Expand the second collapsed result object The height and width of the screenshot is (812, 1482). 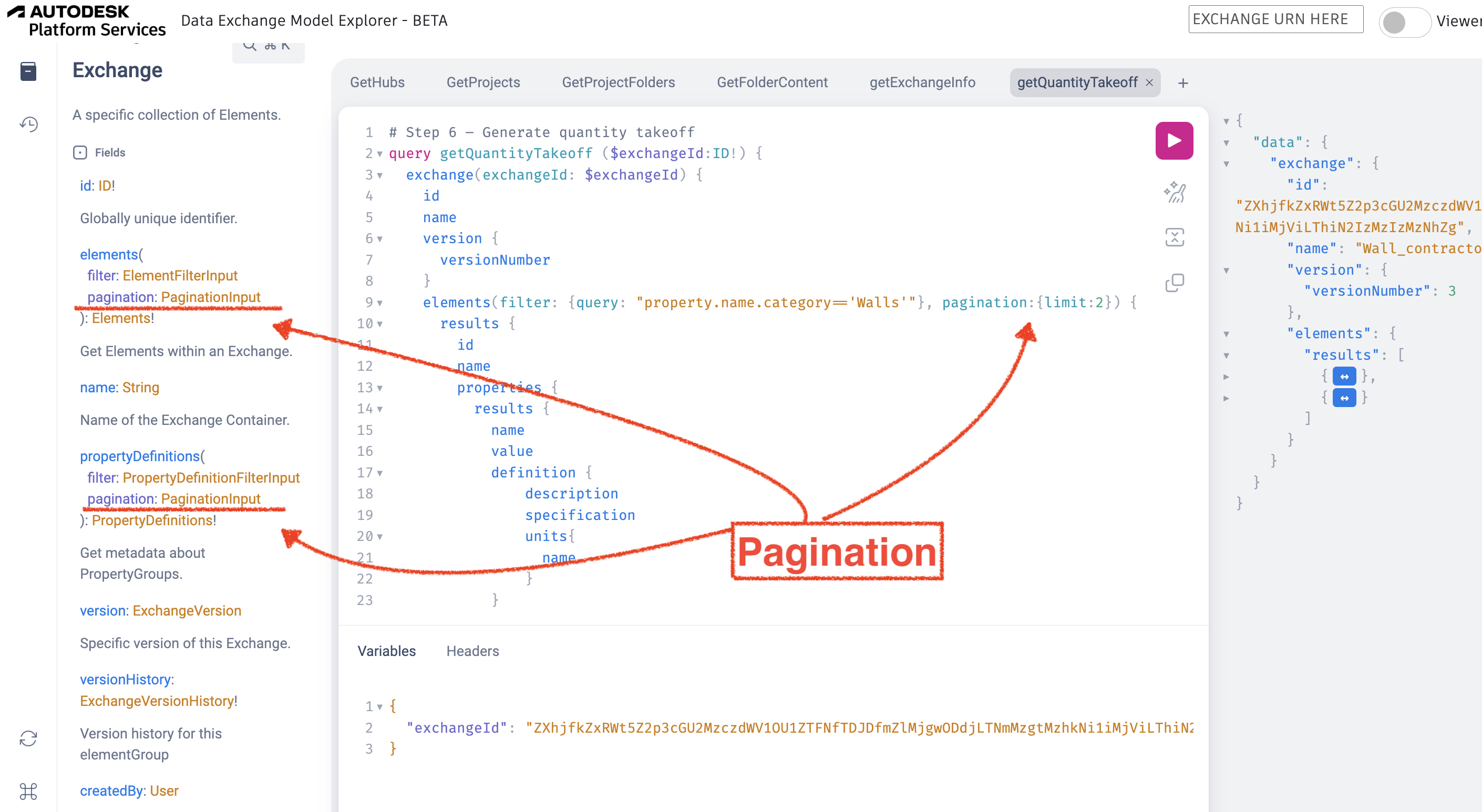[x=1344, y=398]
